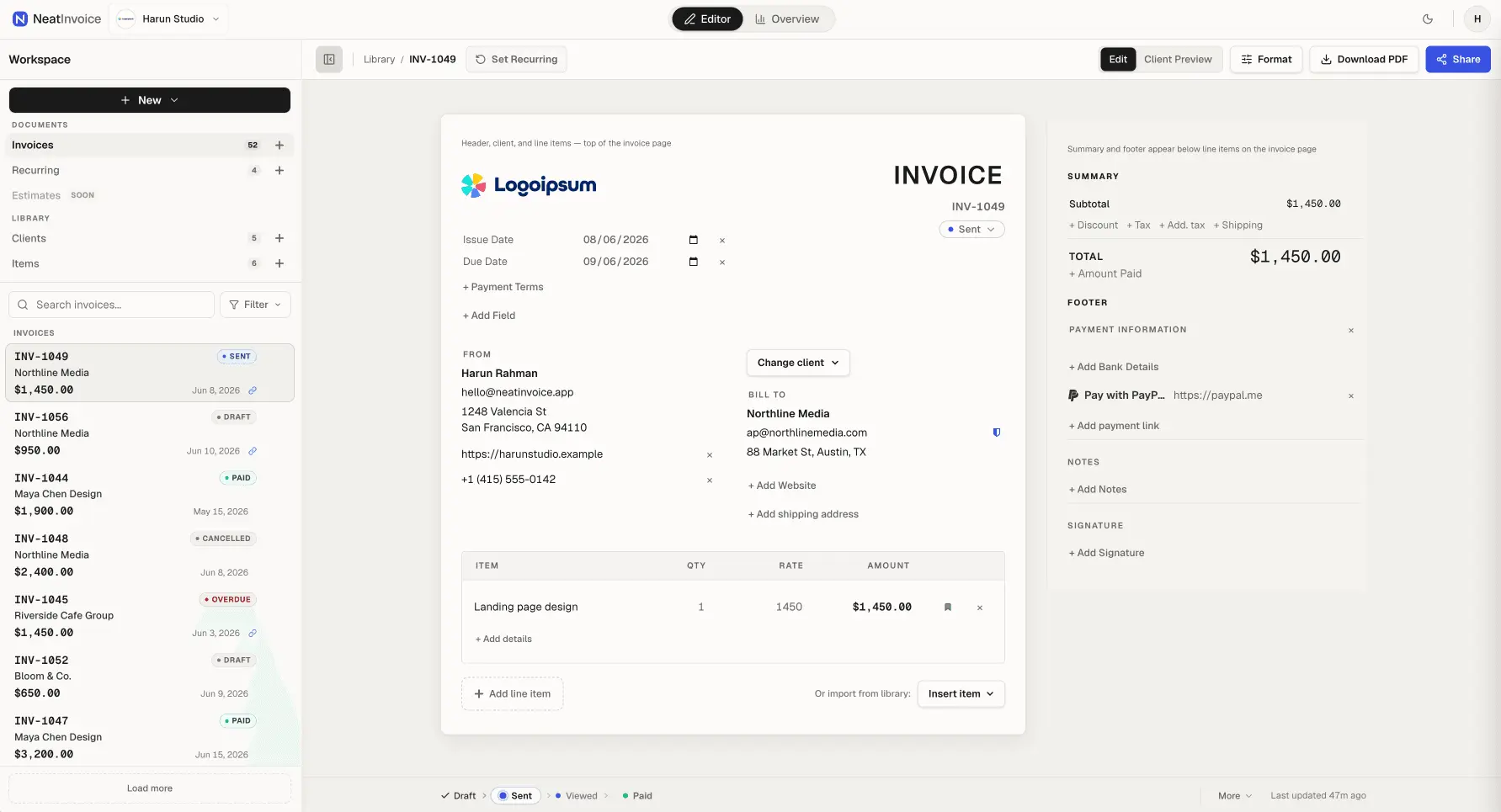
Task: Add an item with Items plus icon
Action: [279, 263]
